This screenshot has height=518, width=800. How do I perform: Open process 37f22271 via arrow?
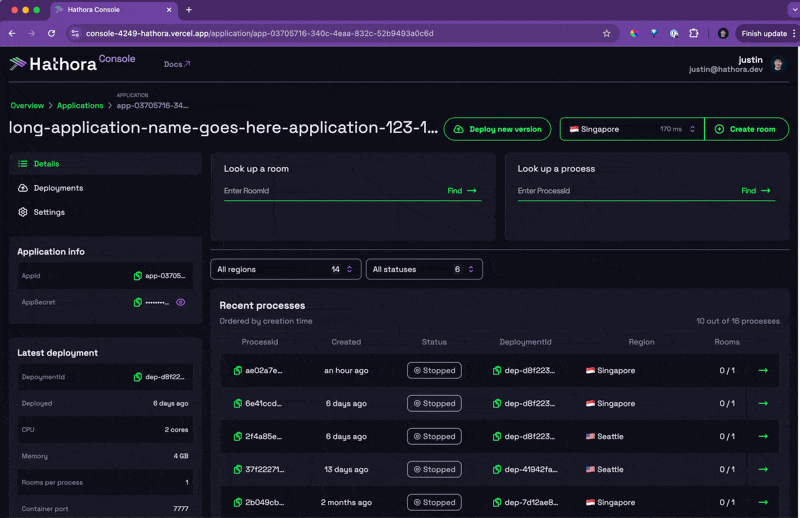pos(763,470)
